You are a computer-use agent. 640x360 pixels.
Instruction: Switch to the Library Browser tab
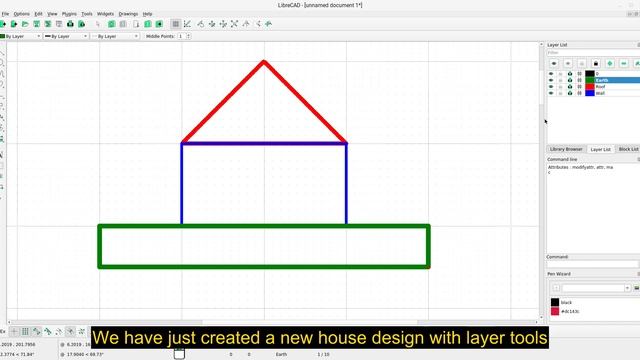tap(566, 149)
